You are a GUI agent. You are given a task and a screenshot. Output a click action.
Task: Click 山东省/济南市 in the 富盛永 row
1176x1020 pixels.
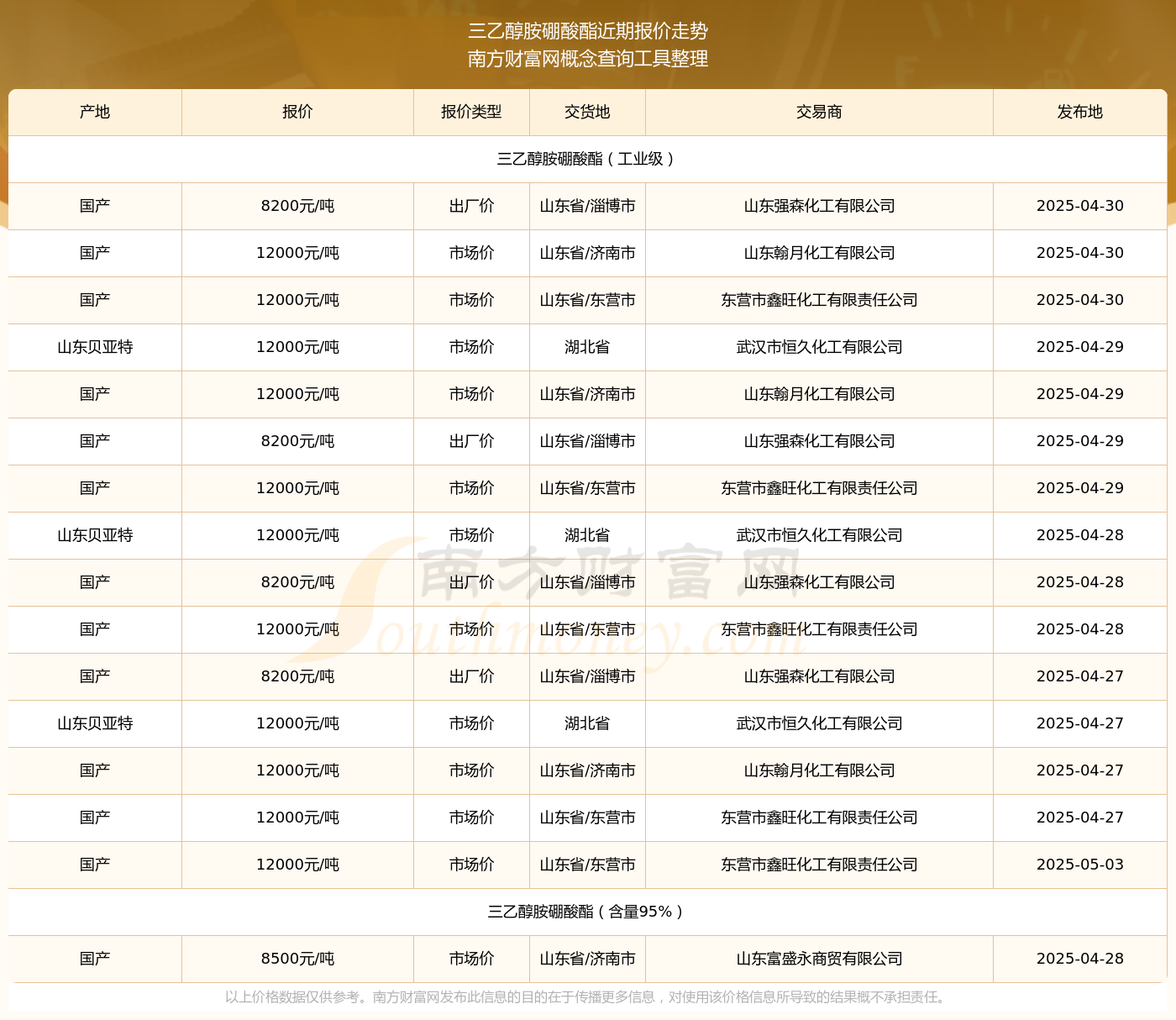(x=587, y=959)
